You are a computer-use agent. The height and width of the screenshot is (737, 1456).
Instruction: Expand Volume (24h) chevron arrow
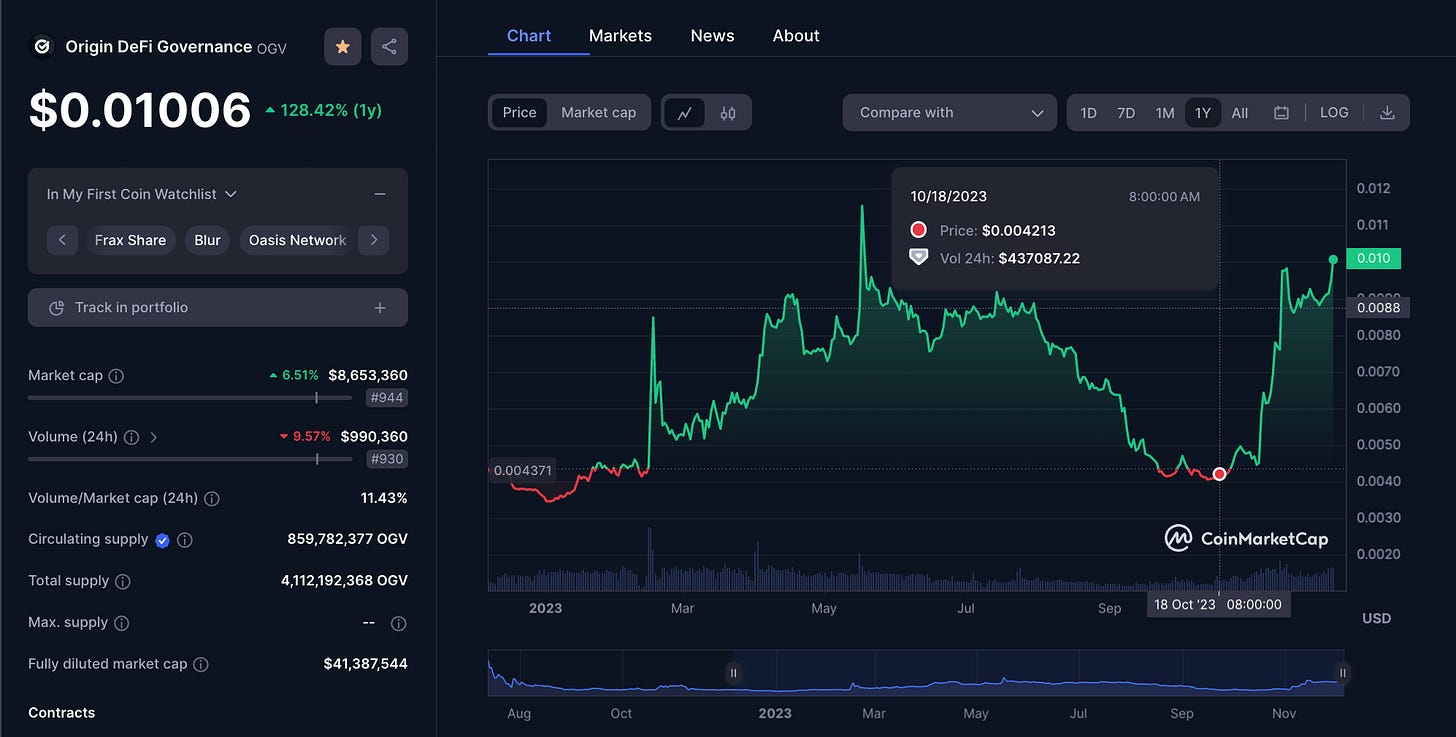pyautogui.click(x=153, y=437)
